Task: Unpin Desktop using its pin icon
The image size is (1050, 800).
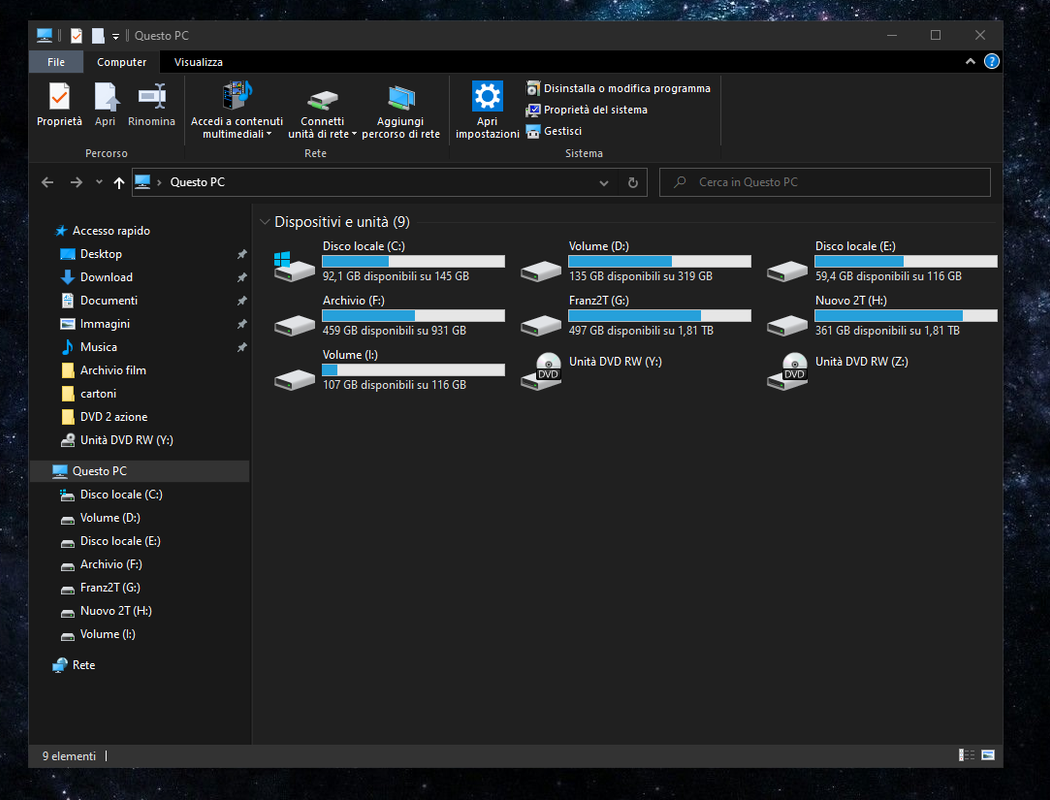Action: pyautogui.click(x=242, y=254)
